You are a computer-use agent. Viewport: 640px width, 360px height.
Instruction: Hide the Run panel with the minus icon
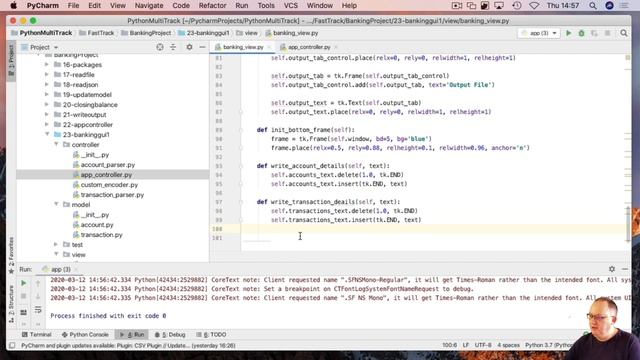(624, 269)
